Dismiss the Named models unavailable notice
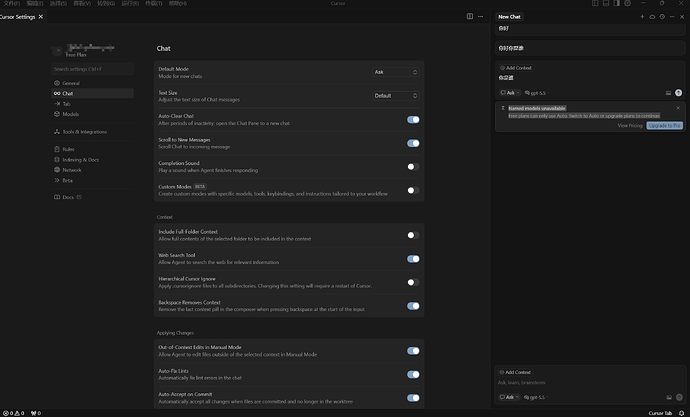The width and height of the screenshot is (690, 417). pos(678,108)
